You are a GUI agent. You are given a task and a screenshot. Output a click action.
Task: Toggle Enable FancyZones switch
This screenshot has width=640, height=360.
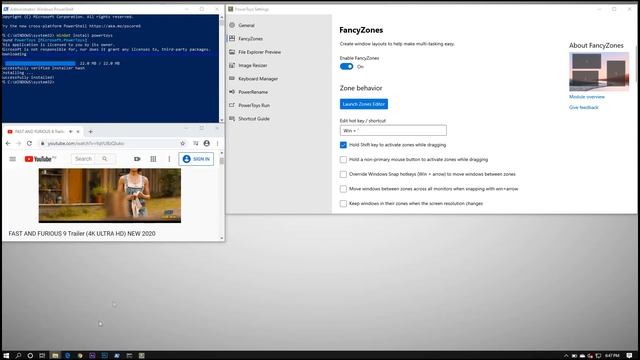[347, 67]
